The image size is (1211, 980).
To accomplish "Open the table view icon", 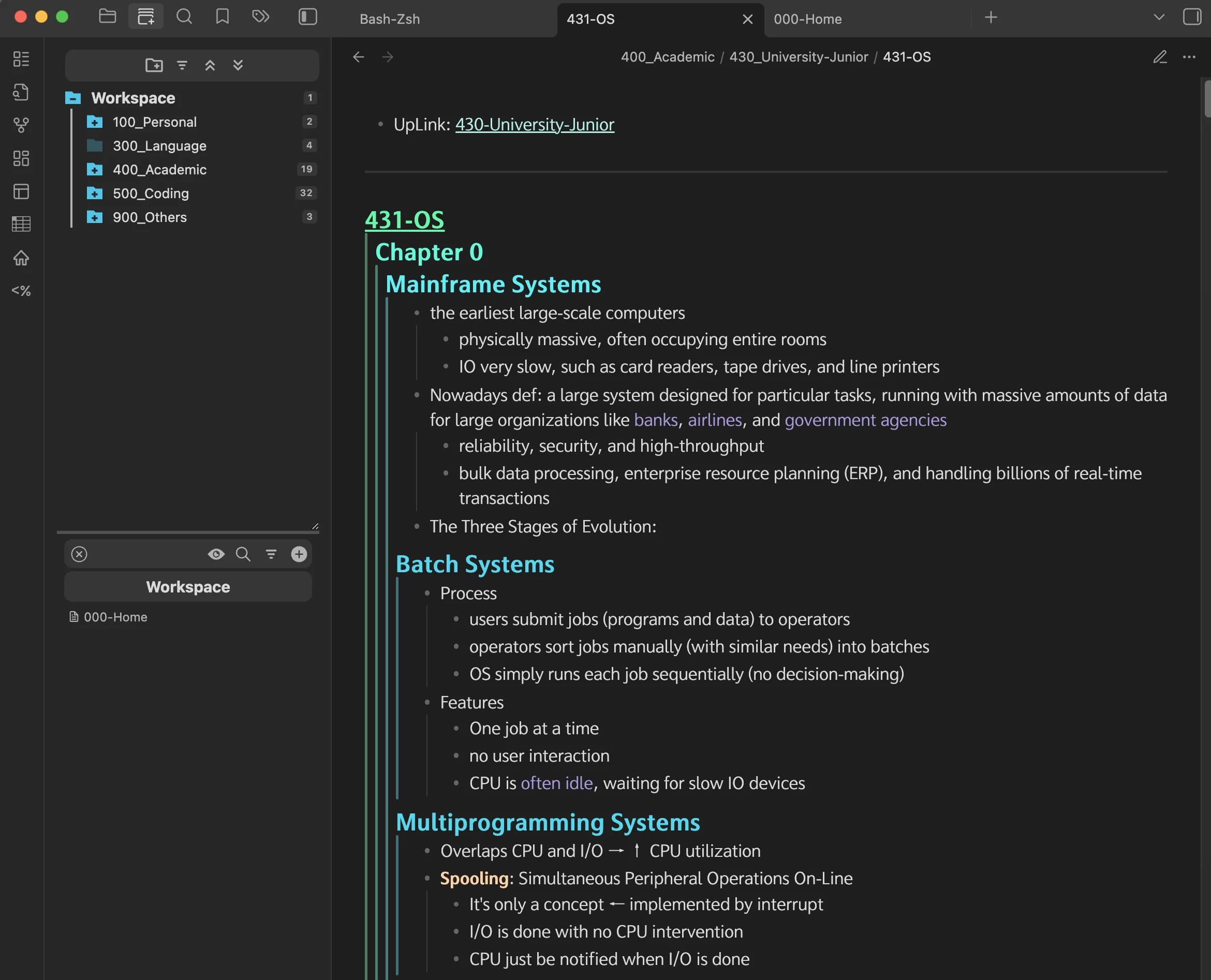I will pyautogui.click(x=21, y=224).
